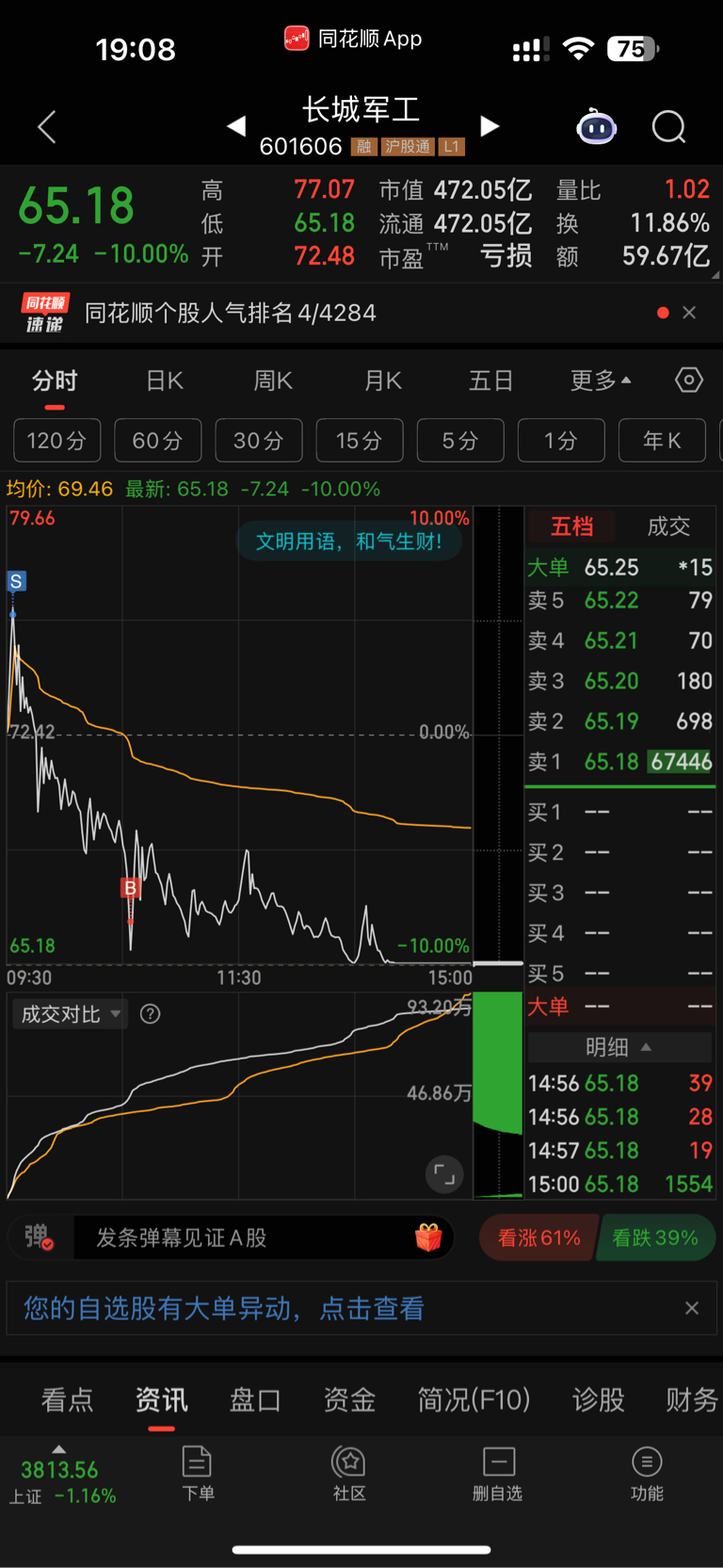This screenshot has height=1568, width=723.
Task: Tap 删自选 remove from watchlist
Action: [x=498, y=1474]
